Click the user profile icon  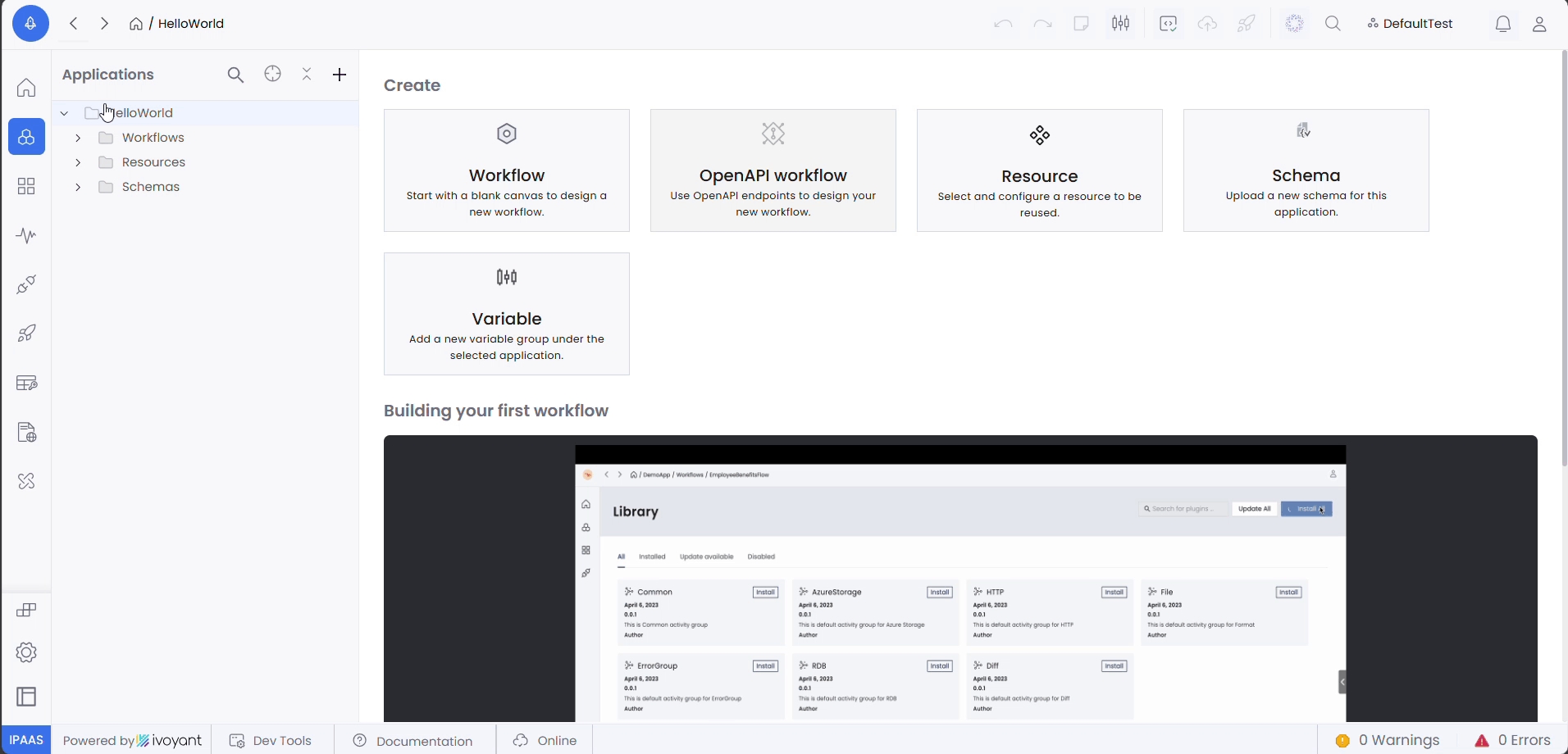click(x=1539, y=24)
